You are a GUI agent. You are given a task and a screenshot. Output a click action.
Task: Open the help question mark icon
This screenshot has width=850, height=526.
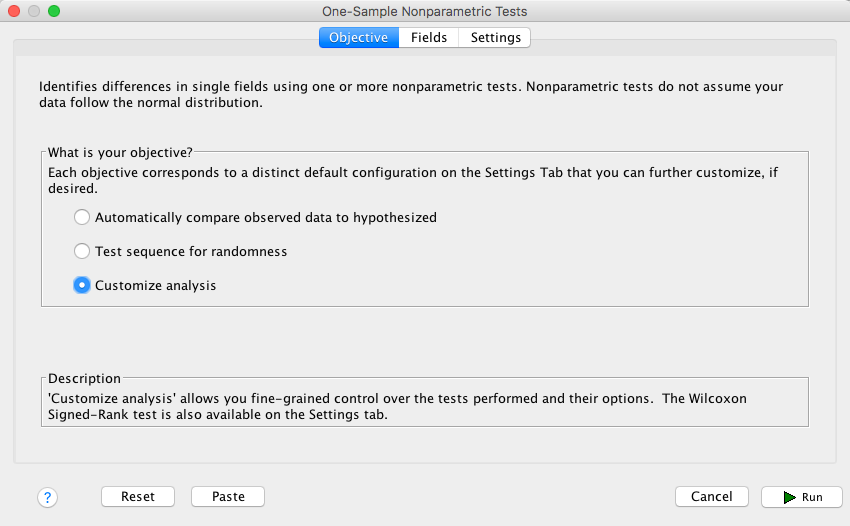48,497
